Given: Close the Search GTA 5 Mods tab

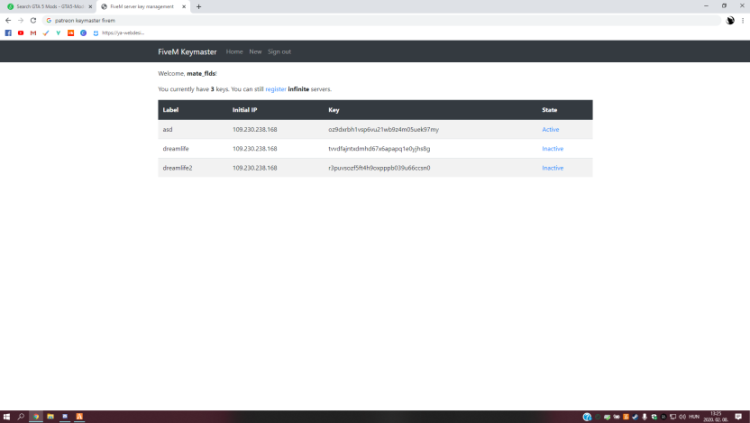Looking at the screenshot, I should (90, 7).
